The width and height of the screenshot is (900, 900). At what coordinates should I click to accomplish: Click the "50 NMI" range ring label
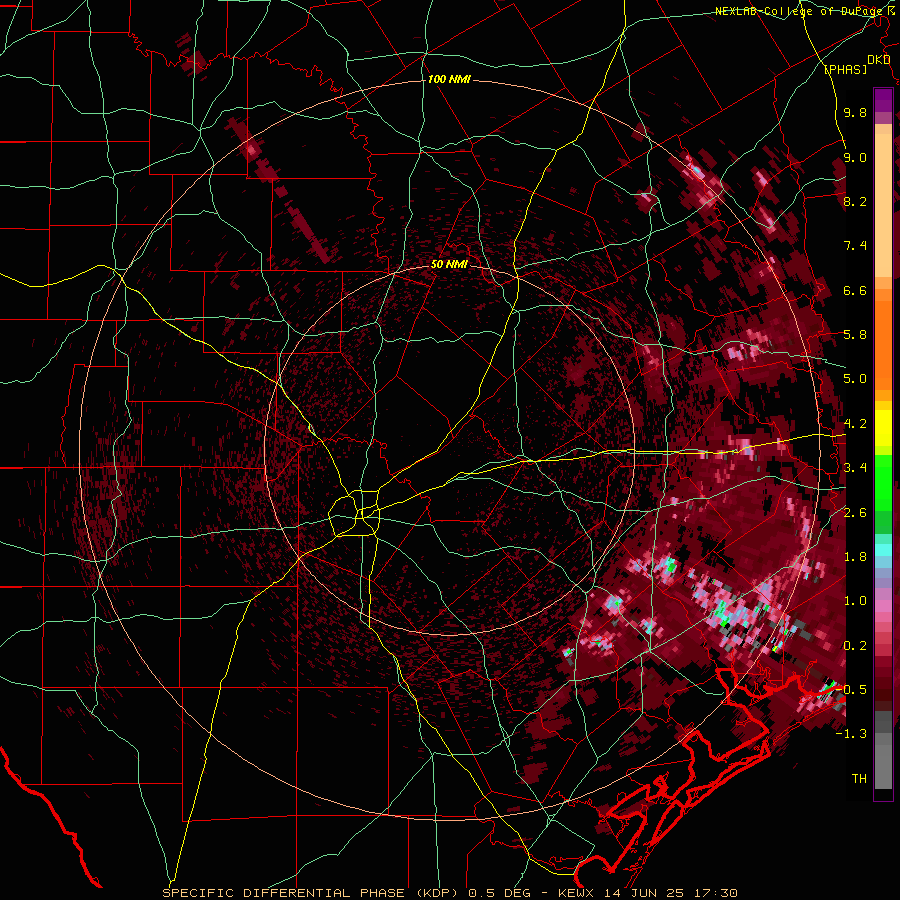[449, 264]
